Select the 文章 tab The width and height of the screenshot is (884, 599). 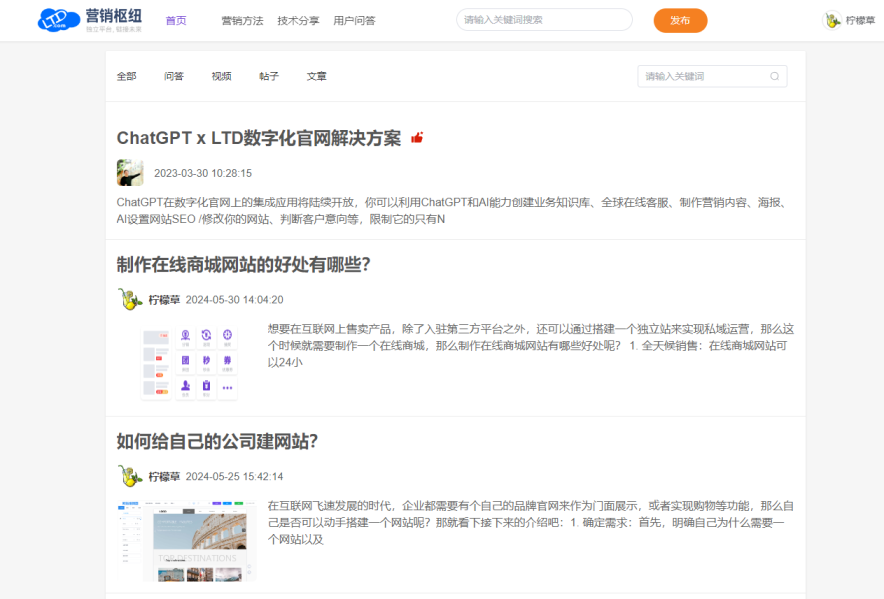pyautogui.click(x=316, y=76)
